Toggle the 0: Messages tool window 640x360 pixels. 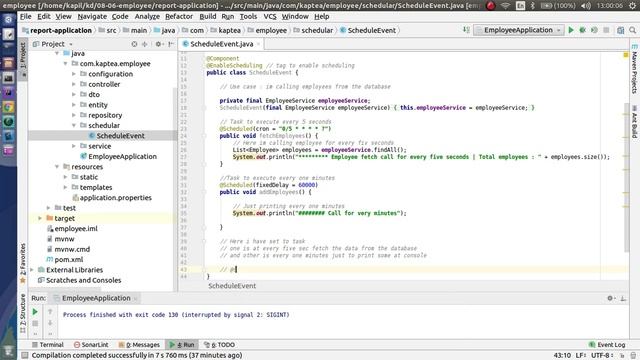pyautogui.click(x=139, y=344)
